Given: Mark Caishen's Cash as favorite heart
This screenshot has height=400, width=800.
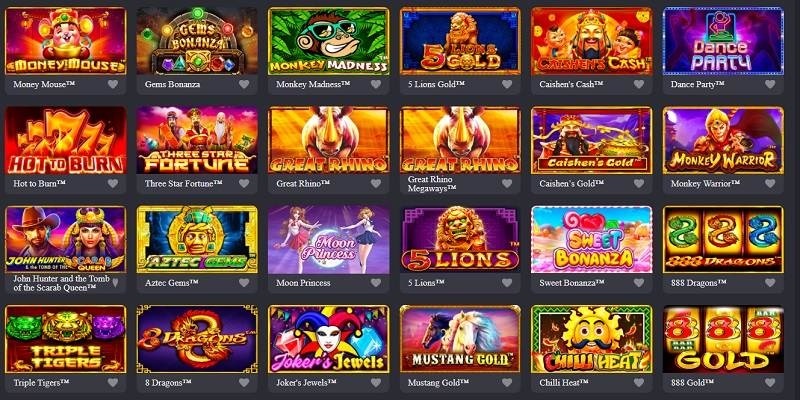Looking at the screenshot, I should (639, 84).
